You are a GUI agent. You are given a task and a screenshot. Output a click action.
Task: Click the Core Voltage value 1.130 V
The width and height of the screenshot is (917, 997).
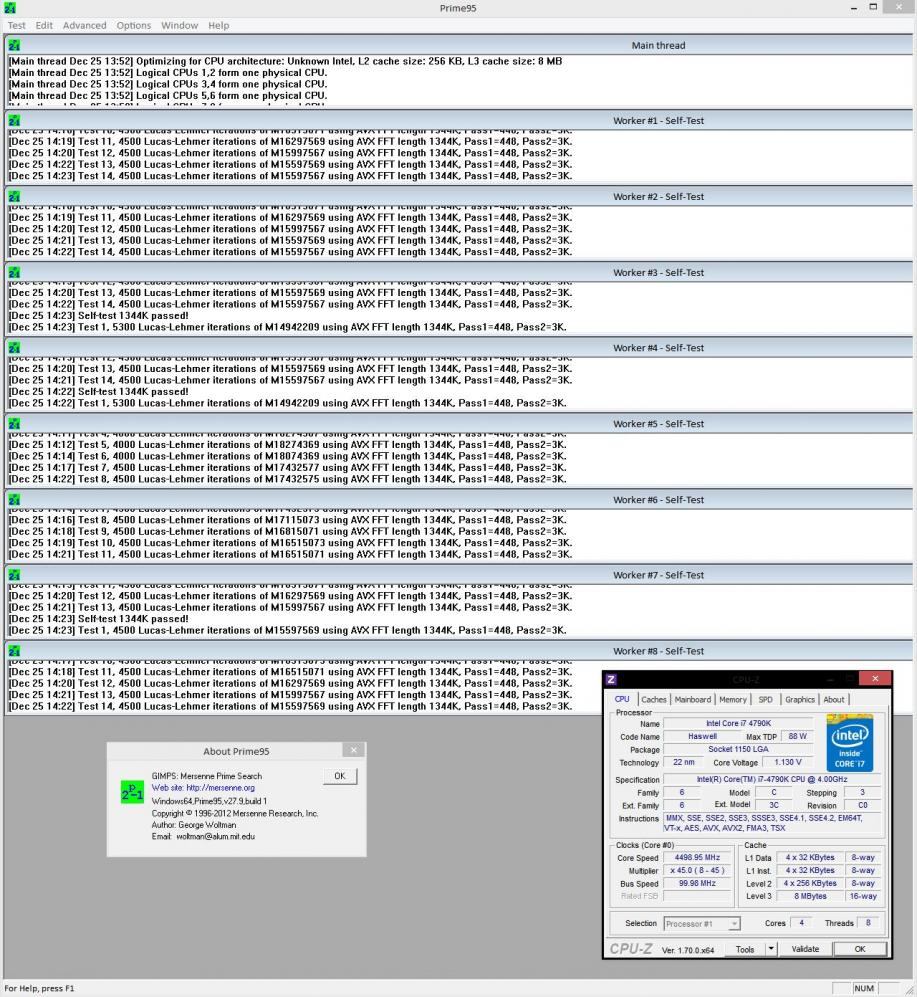[x=787, y=762]
